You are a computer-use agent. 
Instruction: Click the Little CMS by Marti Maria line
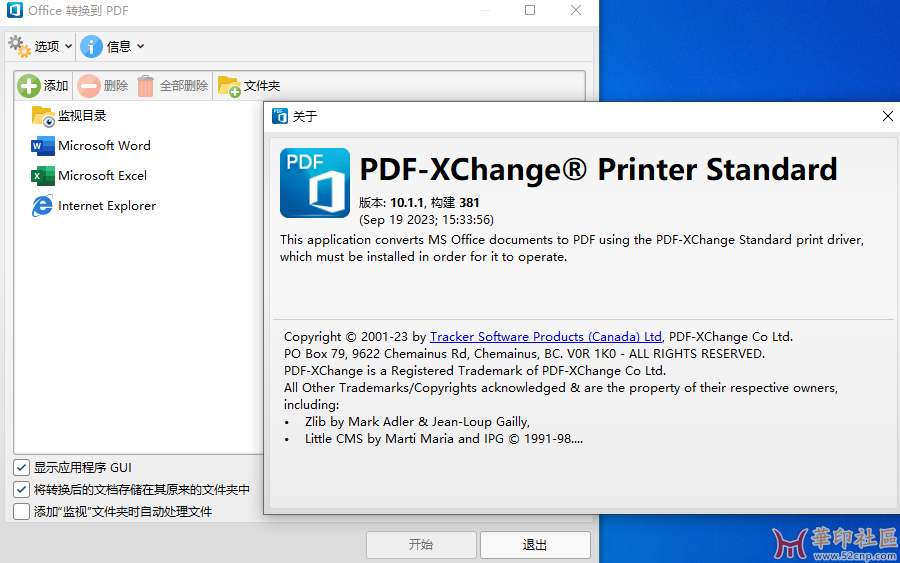coord(444,439)
